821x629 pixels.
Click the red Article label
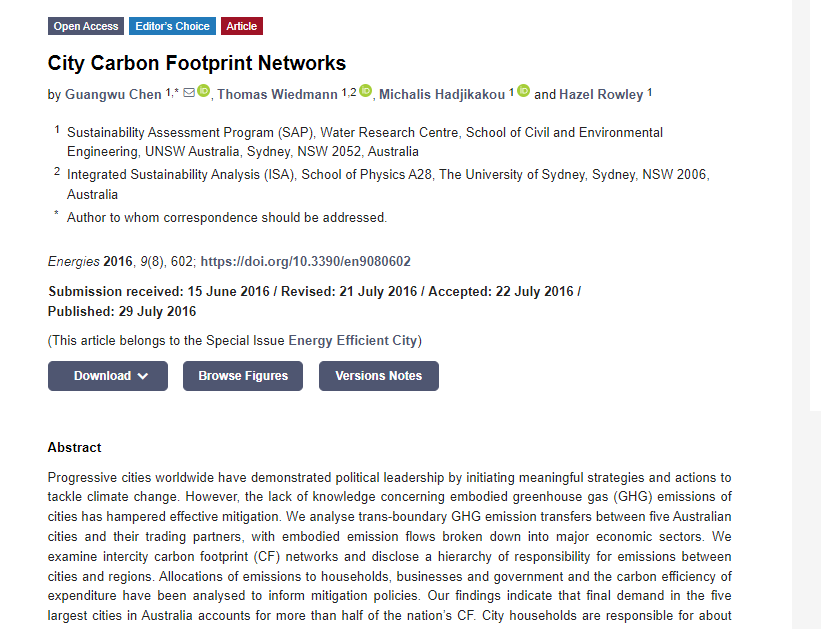pyautogui.click(x=242, y=26)
